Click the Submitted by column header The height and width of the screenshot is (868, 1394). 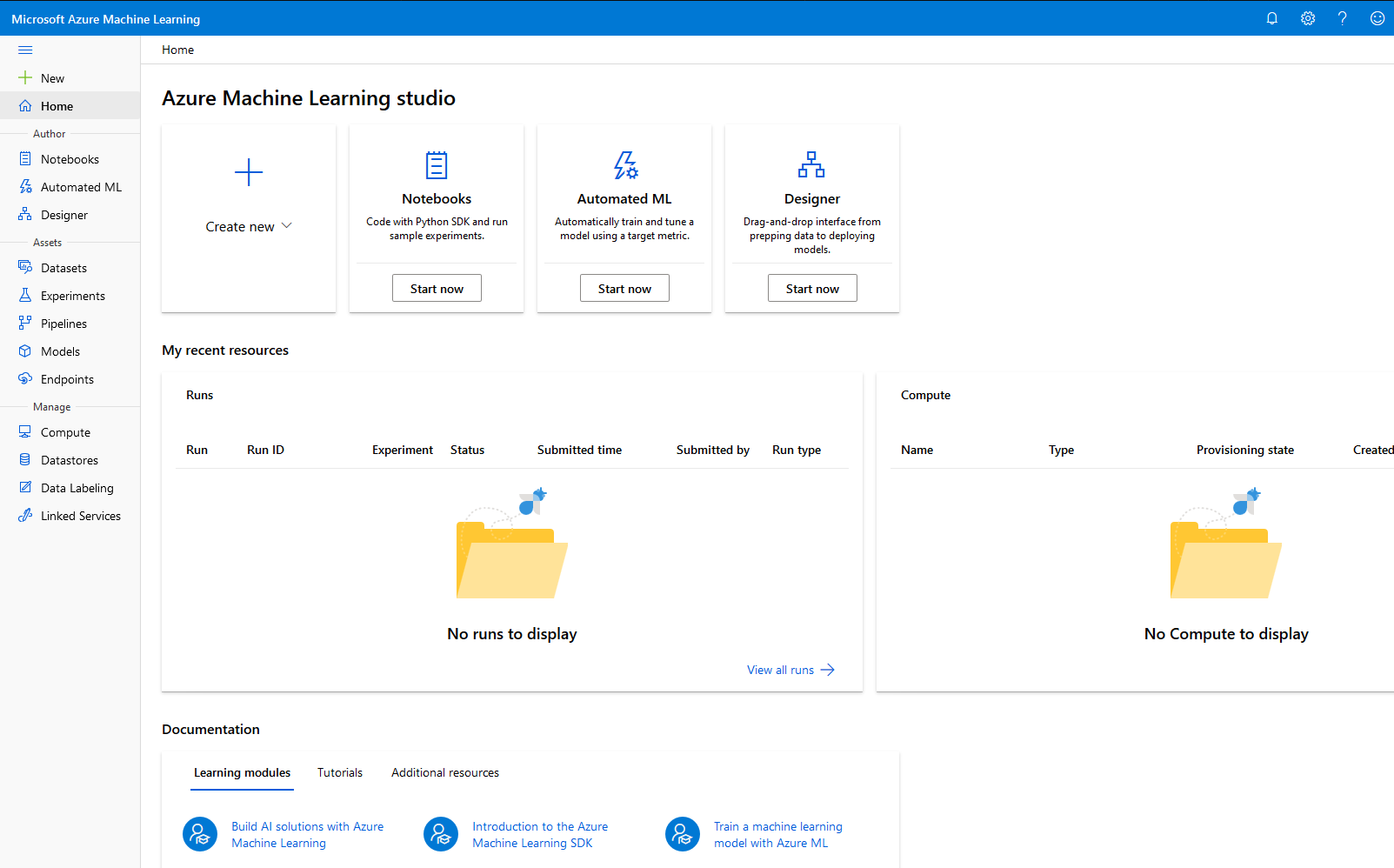712,450
